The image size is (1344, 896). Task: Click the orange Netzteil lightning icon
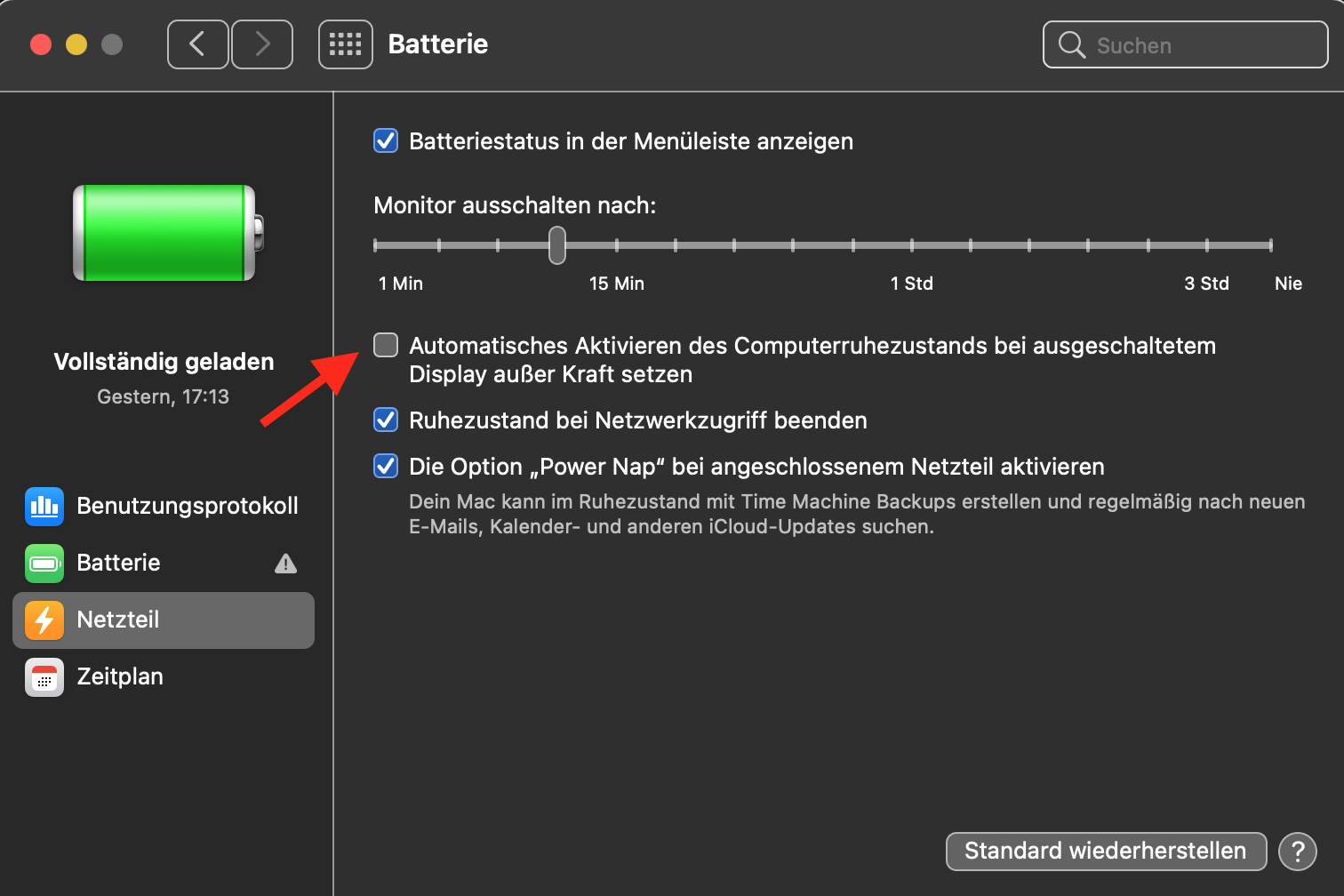pos(44,620)
